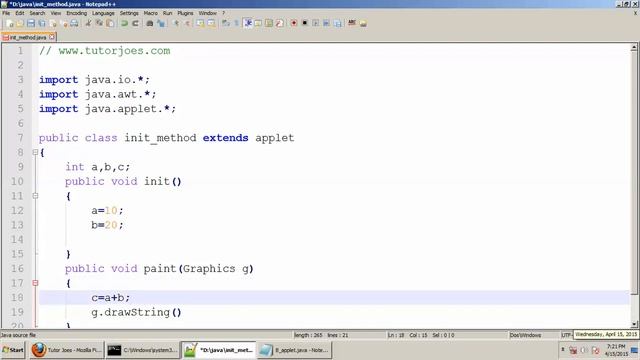
Task: Cut selection using the scissors icon
Action: tap(89, 23)
